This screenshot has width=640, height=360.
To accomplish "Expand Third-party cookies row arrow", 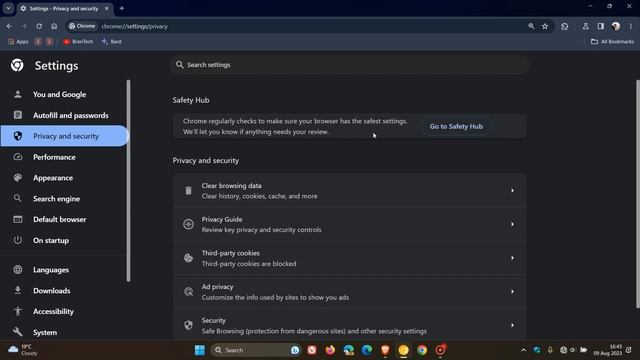I will (512, 258).
